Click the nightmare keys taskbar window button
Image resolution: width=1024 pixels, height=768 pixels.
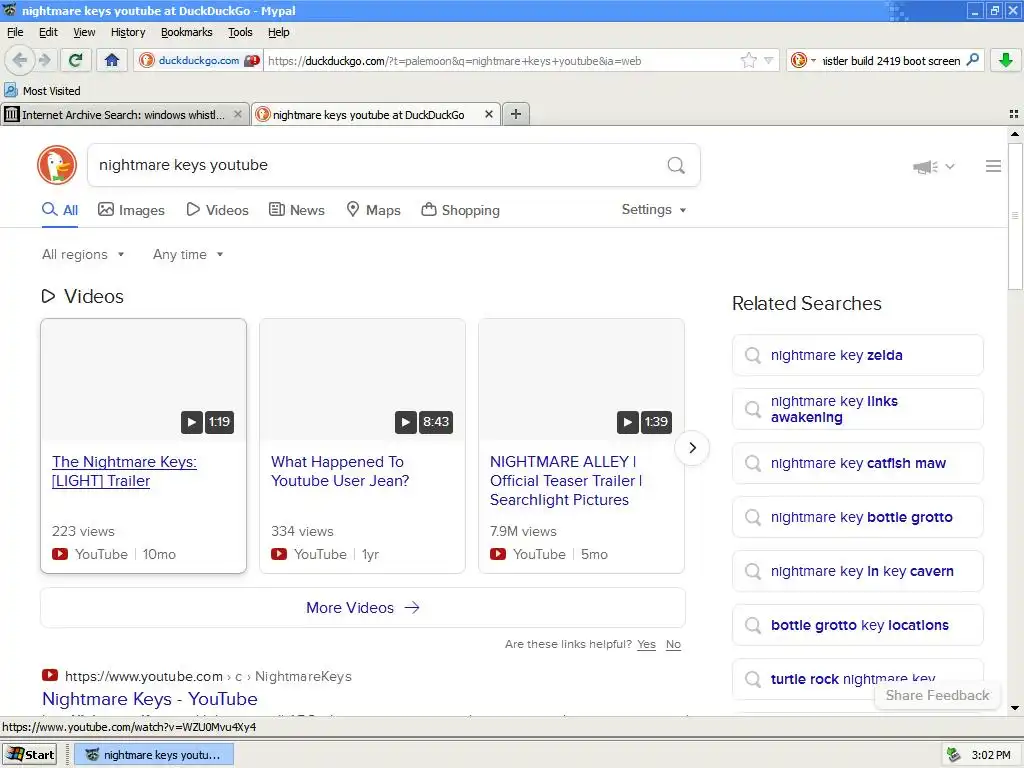(153, 755)
